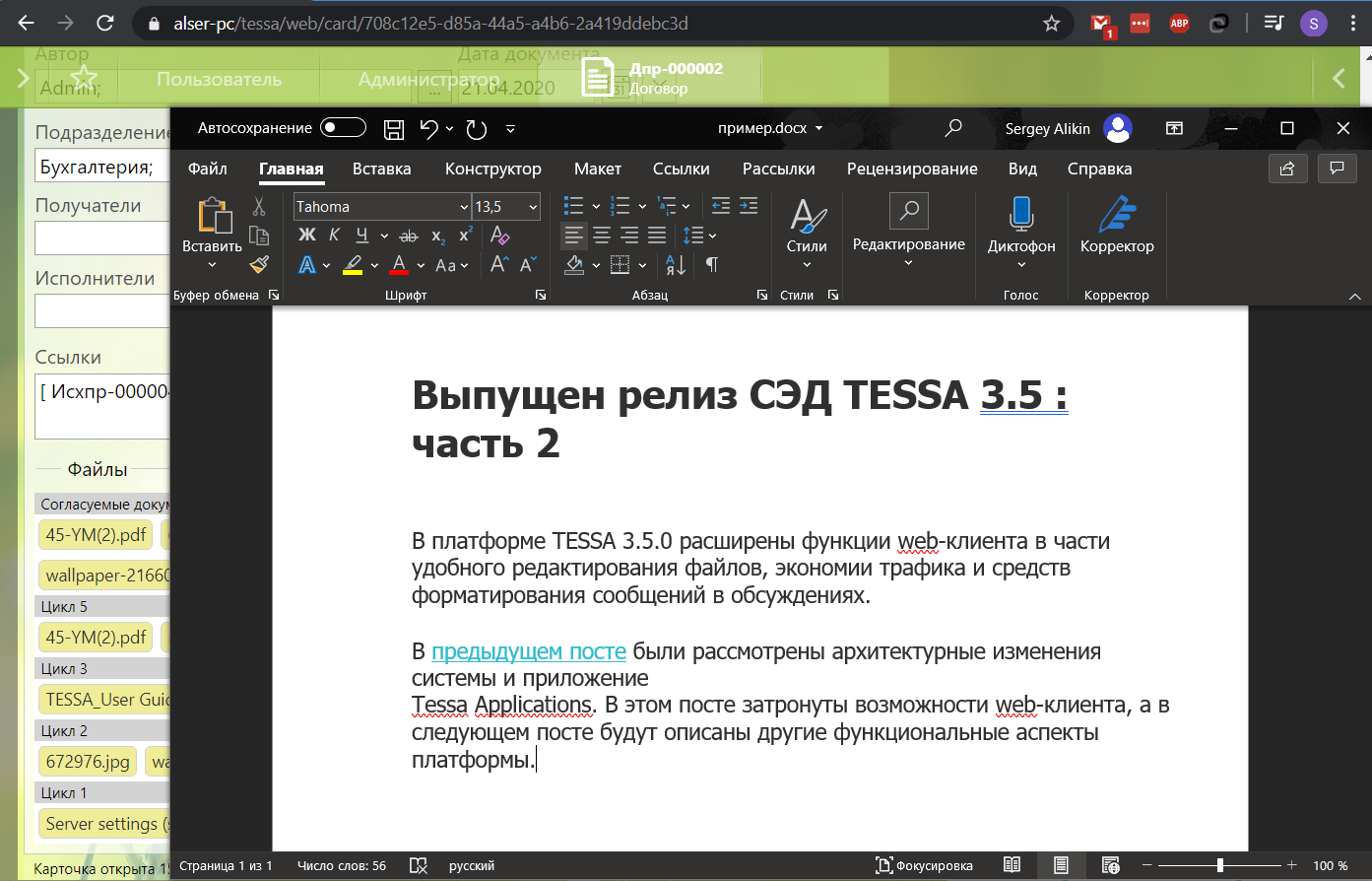This screenshot has width=1372, height=881.
Task: Click the Chrome address bar URL
Action: click(x=430, y=23)
